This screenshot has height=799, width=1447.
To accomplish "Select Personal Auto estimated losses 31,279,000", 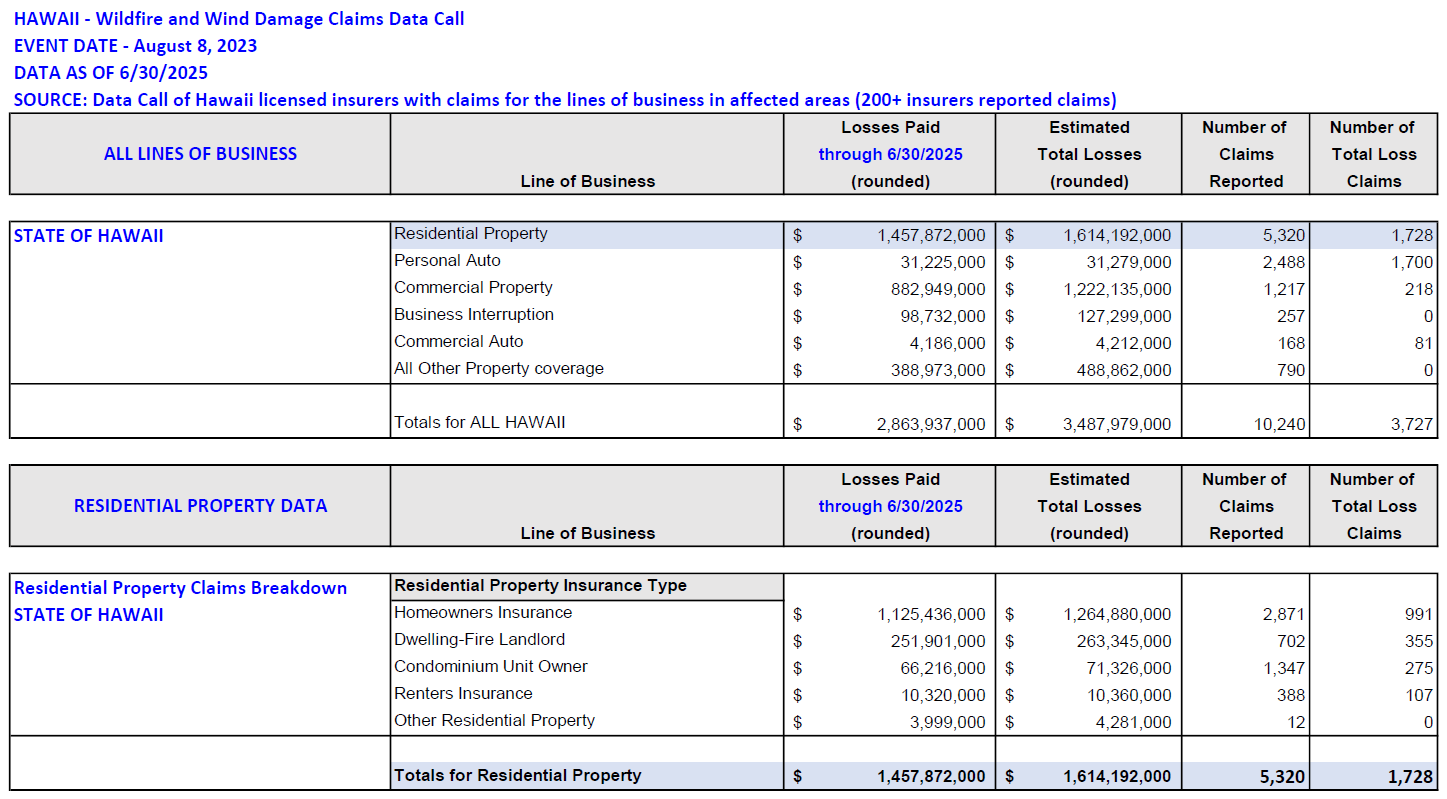I will tap(1129, 263).
